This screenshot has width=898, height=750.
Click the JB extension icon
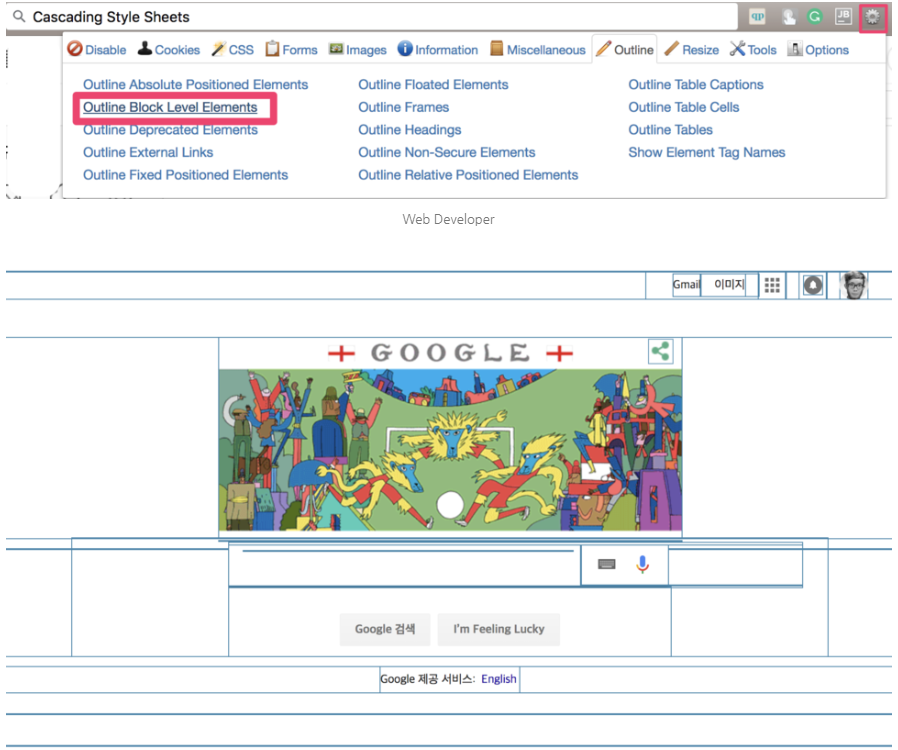click(843, 17)
